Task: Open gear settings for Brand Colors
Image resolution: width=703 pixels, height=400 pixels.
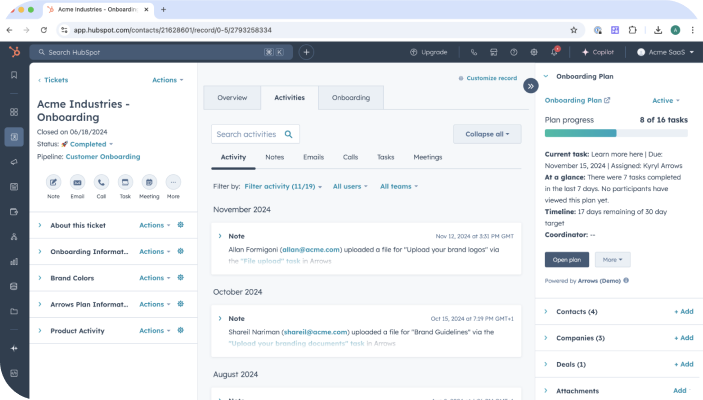Action: point(181,278)
